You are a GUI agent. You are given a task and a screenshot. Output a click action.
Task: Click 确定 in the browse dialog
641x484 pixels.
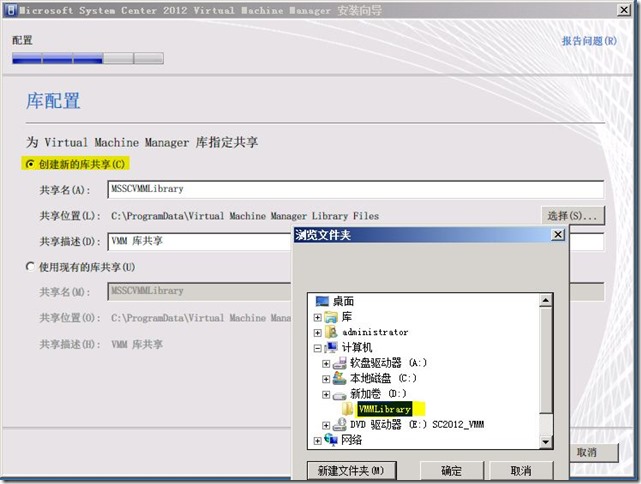click(x=451, y=471)
